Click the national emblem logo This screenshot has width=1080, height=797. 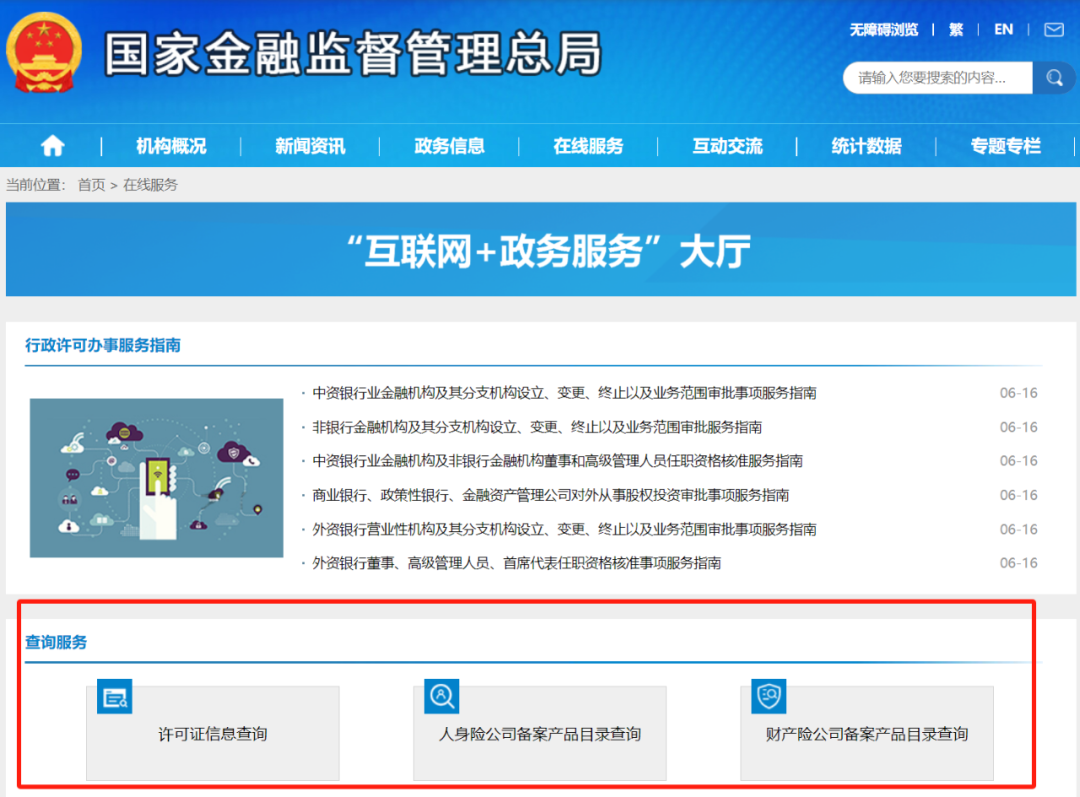pos(41,52)
